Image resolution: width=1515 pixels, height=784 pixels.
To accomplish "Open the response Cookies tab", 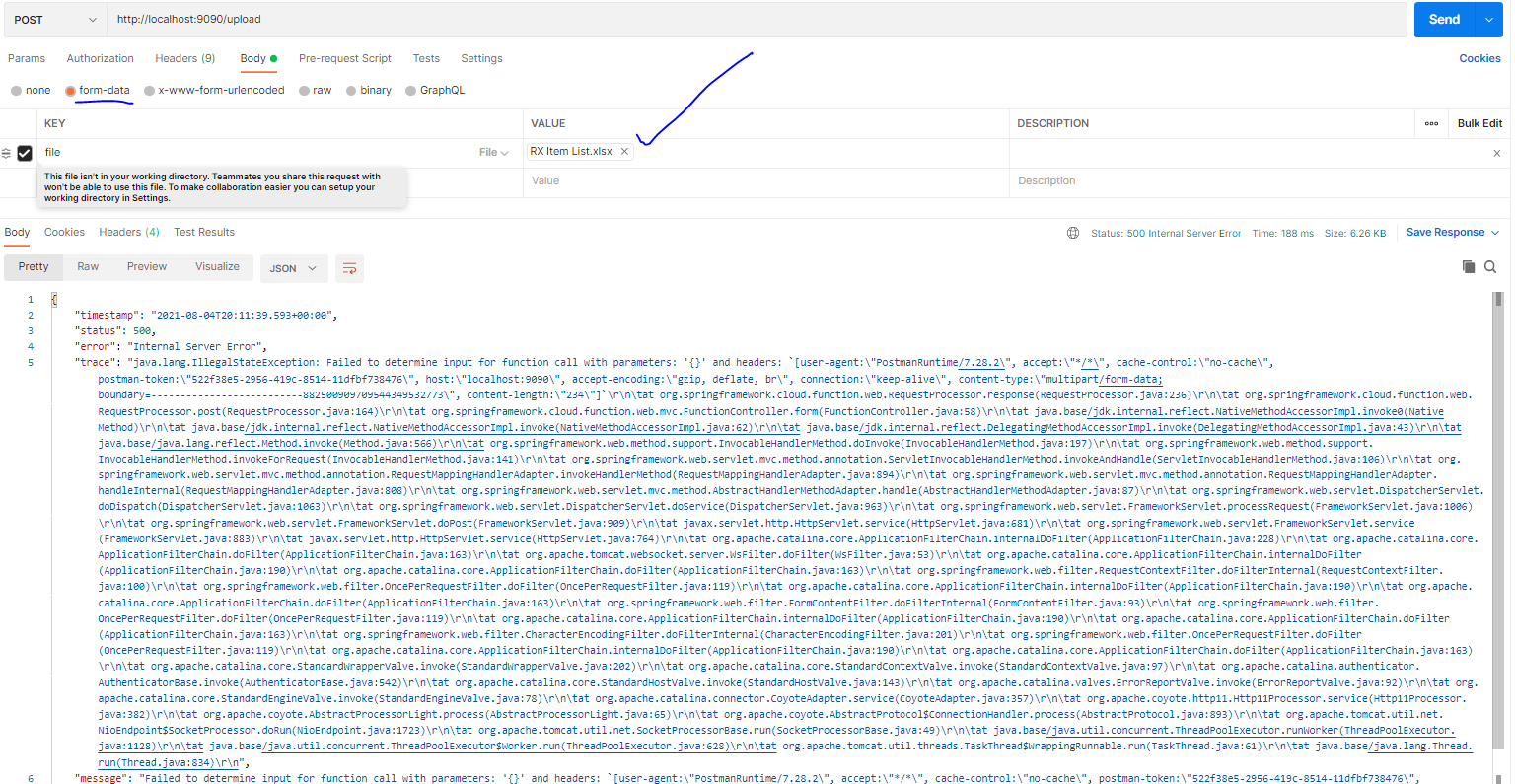I will pyautogui.click(x=64, y=232).
